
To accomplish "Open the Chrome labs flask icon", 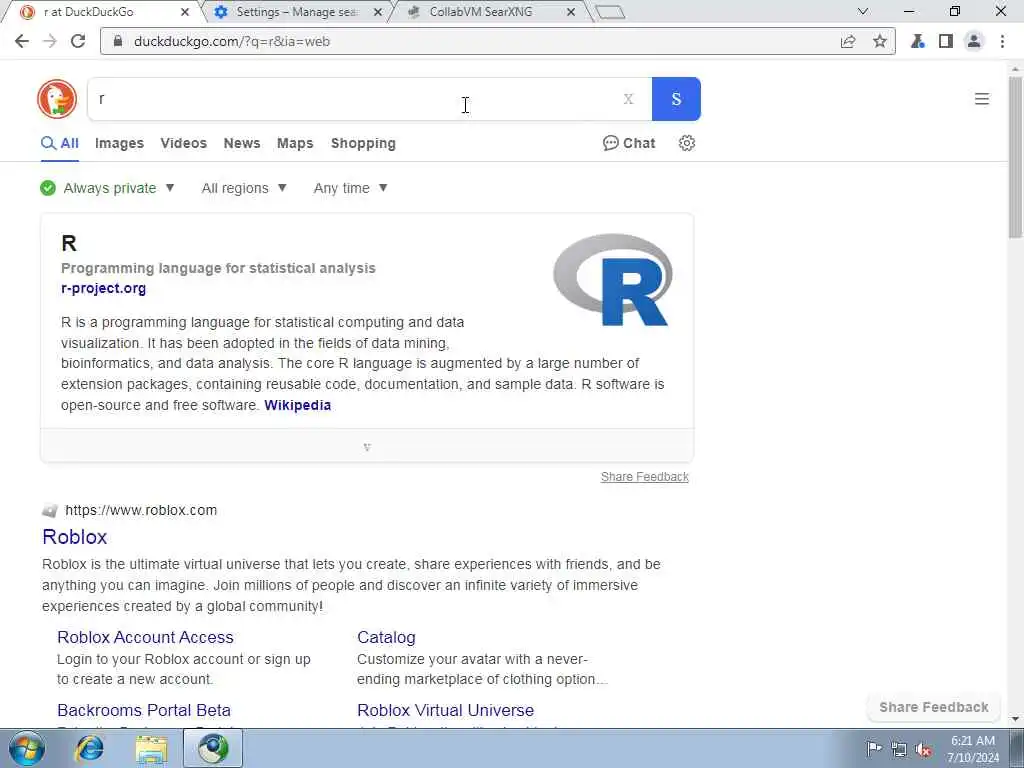I will (x=918, y=41).
